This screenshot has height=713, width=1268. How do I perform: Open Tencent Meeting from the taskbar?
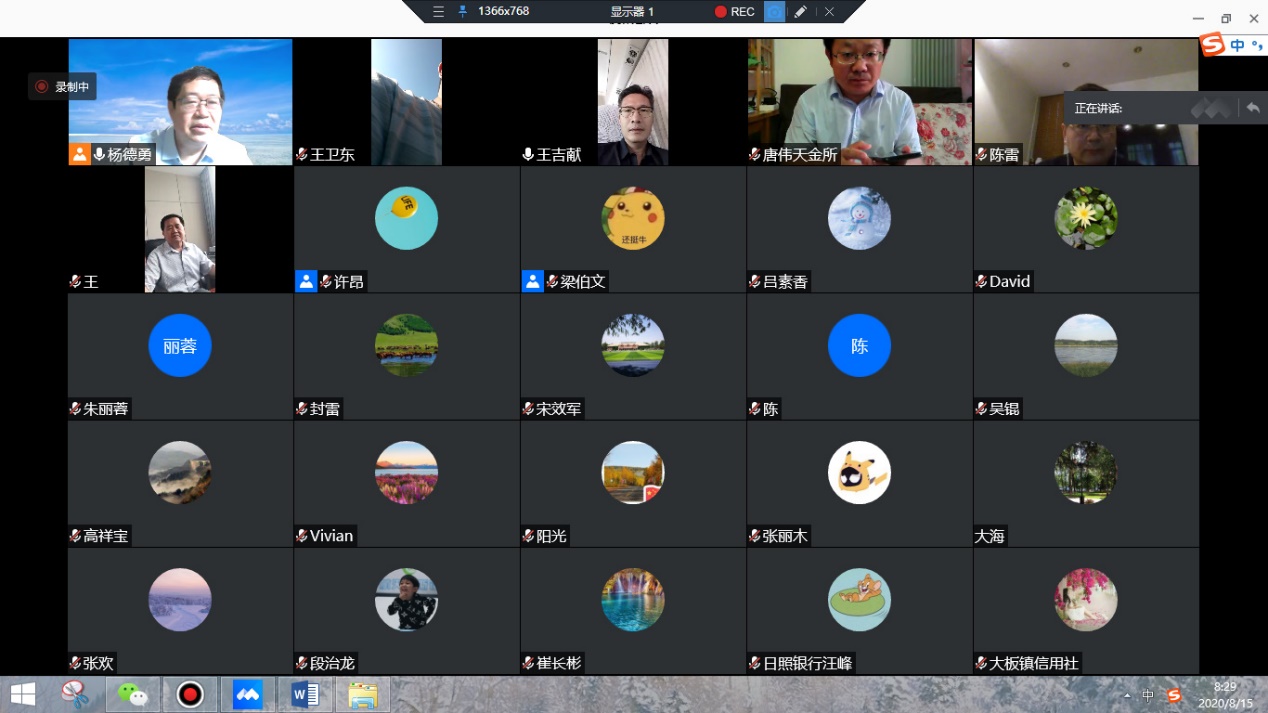pos(247,694)
